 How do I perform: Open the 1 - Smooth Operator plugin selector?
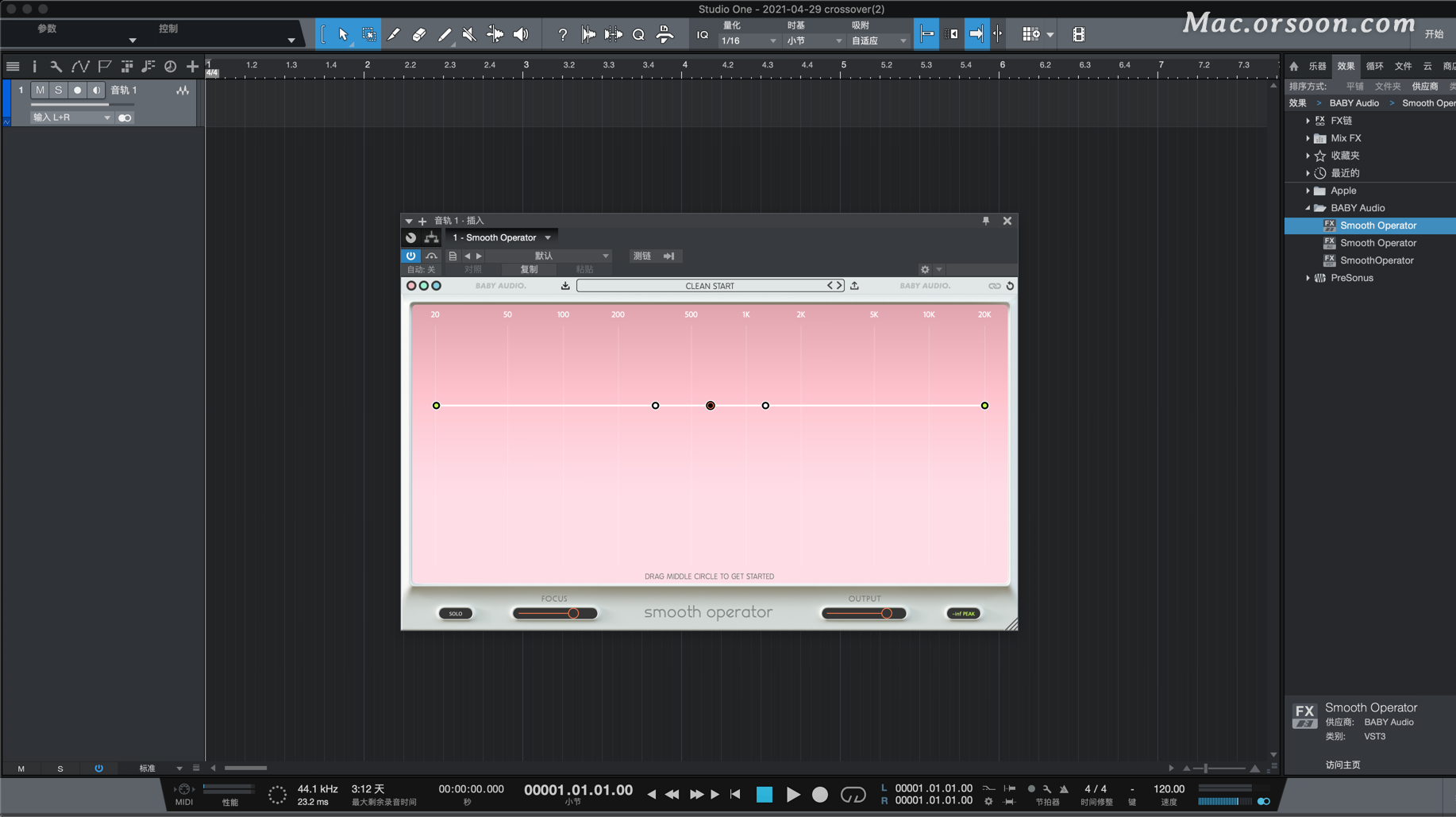(x=501, y=237)
